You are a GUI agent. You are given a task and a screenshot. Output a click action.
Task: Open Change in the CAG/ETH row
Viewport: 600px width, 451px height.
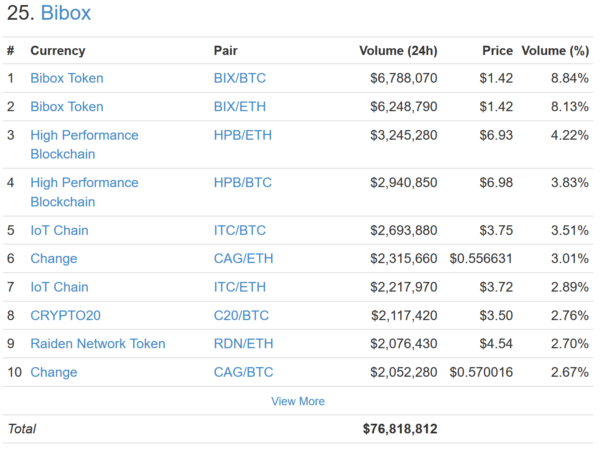pos(54,259)
